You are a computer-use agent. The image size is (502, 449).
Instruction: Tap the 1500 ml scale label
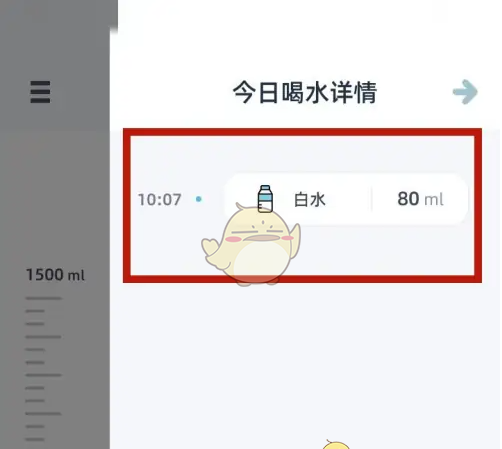click(56, 275)
